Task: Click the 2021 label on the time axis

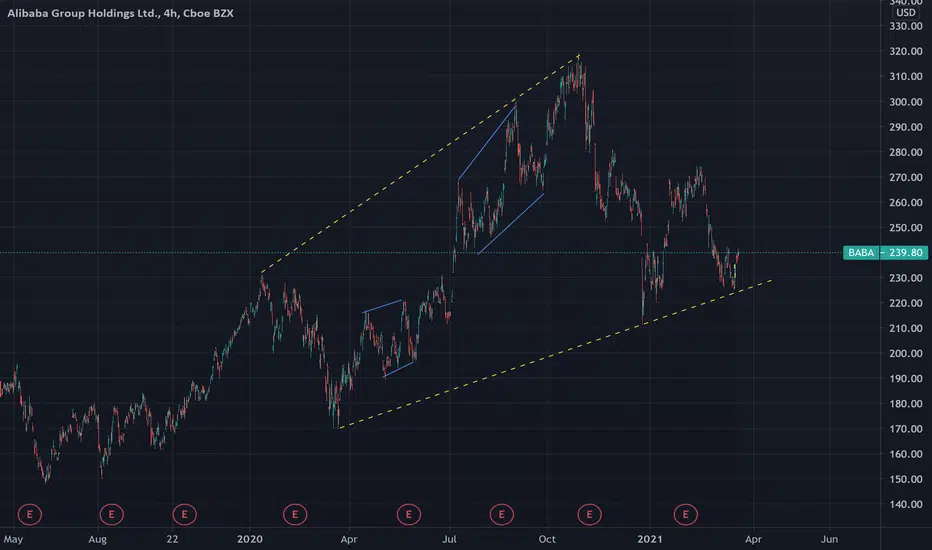Action: pos(650,539)
